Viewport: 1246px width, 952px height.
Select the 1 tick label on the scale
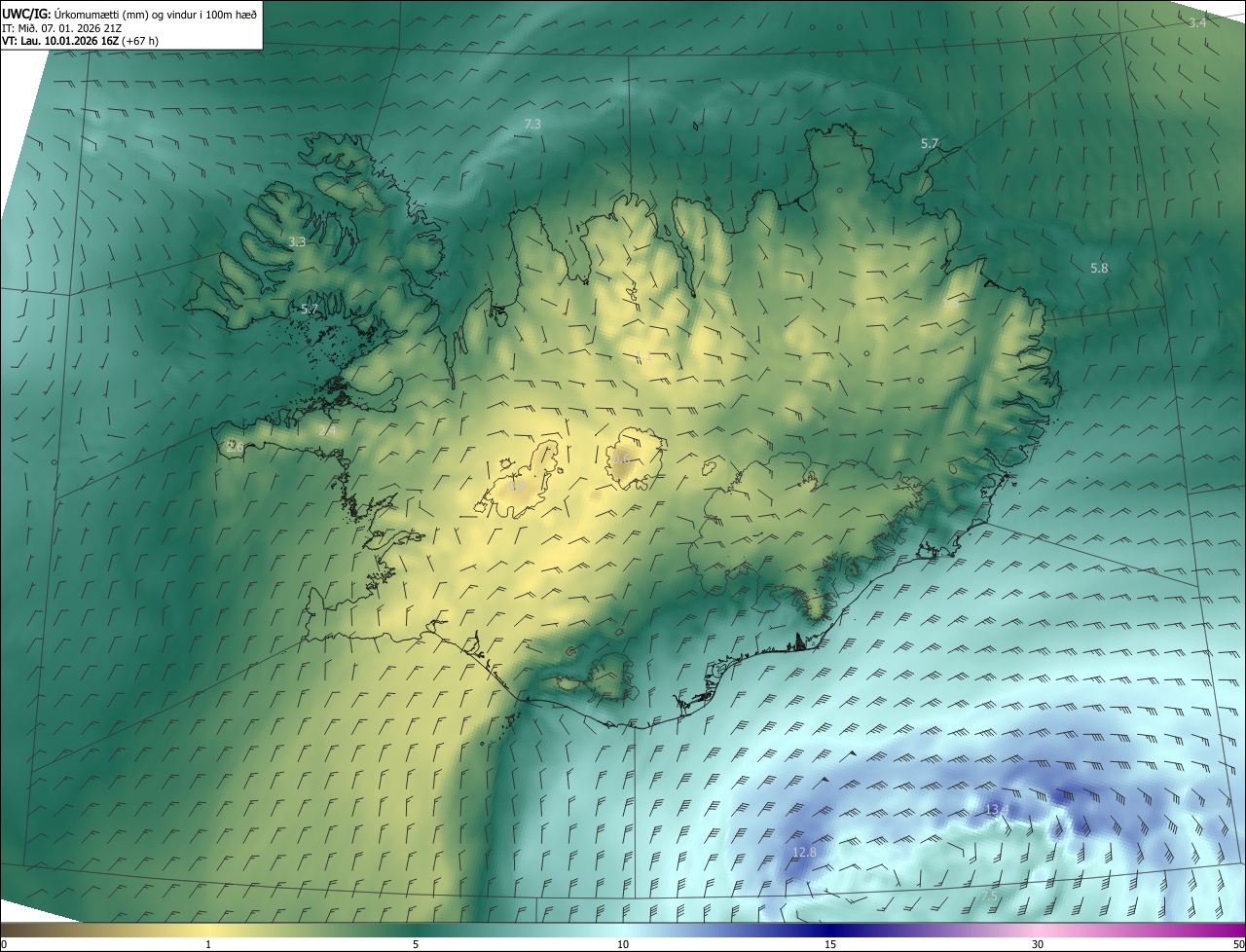coord(208,944)
